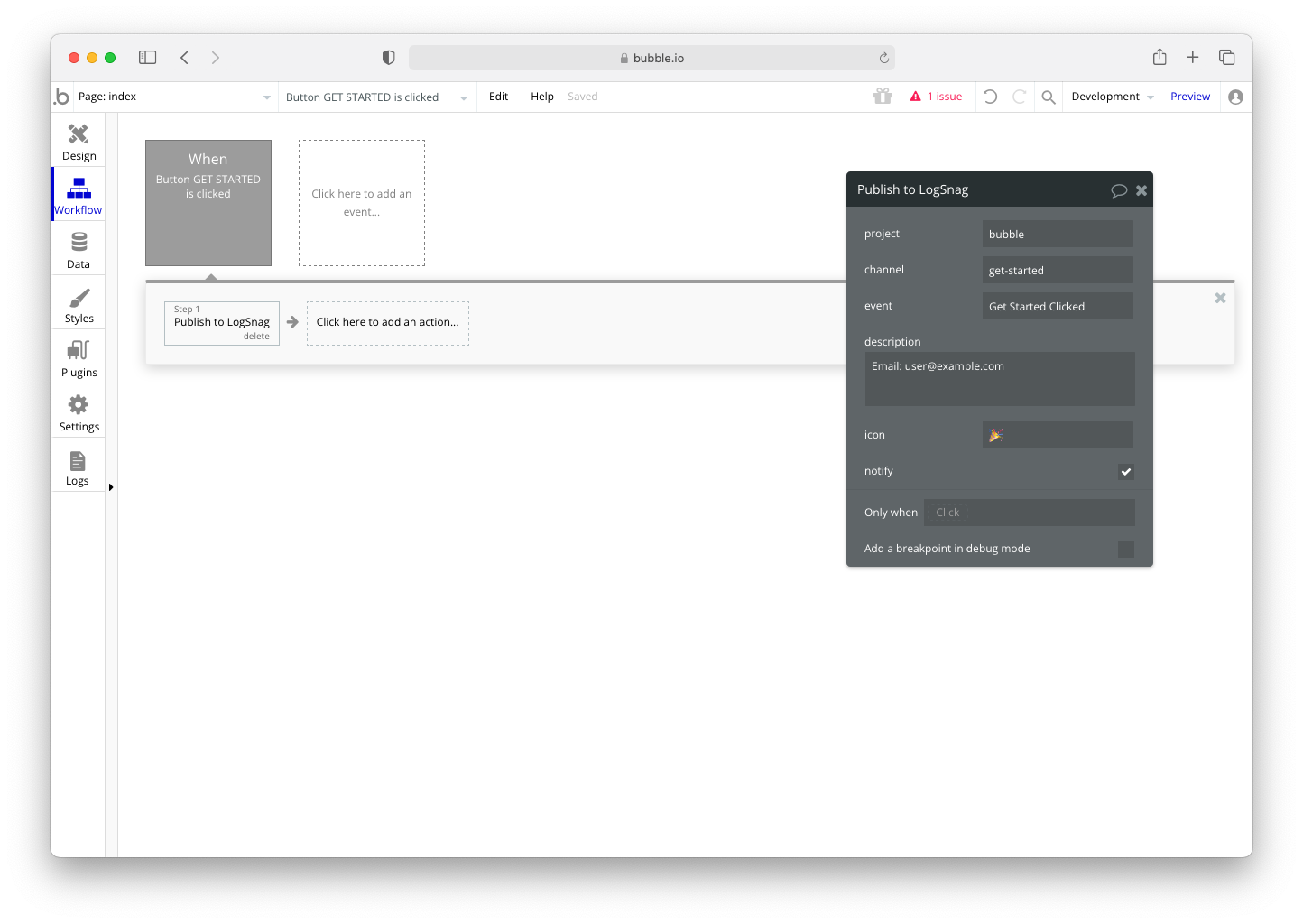Click the Only when condition field
The width and height of the screenshot is (1303, 924).
pos(1030,513)
